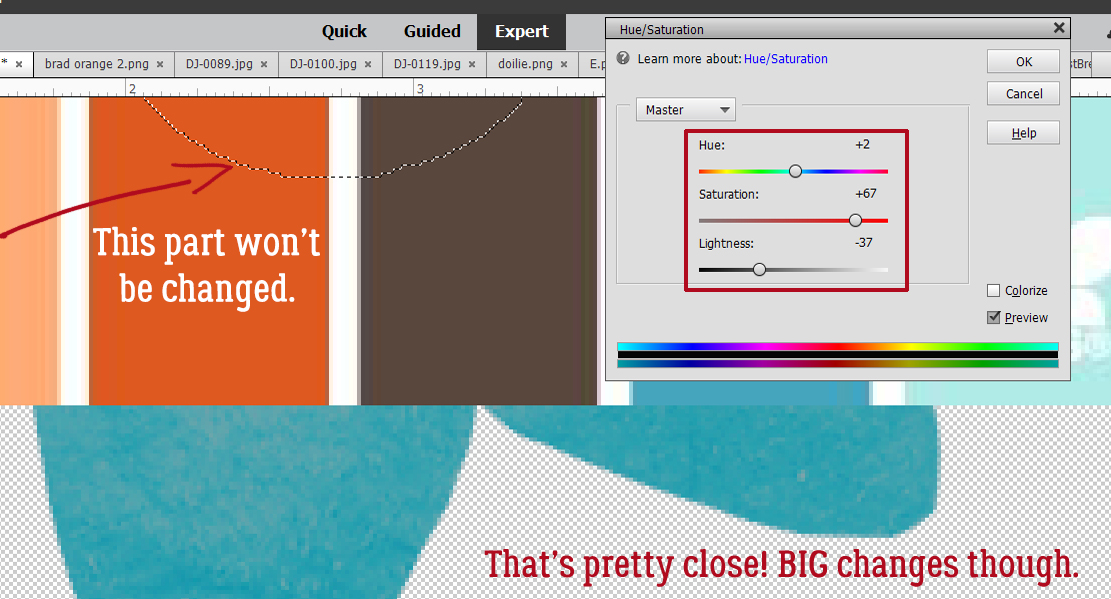The height and width of the screenshot is (599, 1111).
Task: Click the Lightness value -37 field
Action: click(863, 242)
